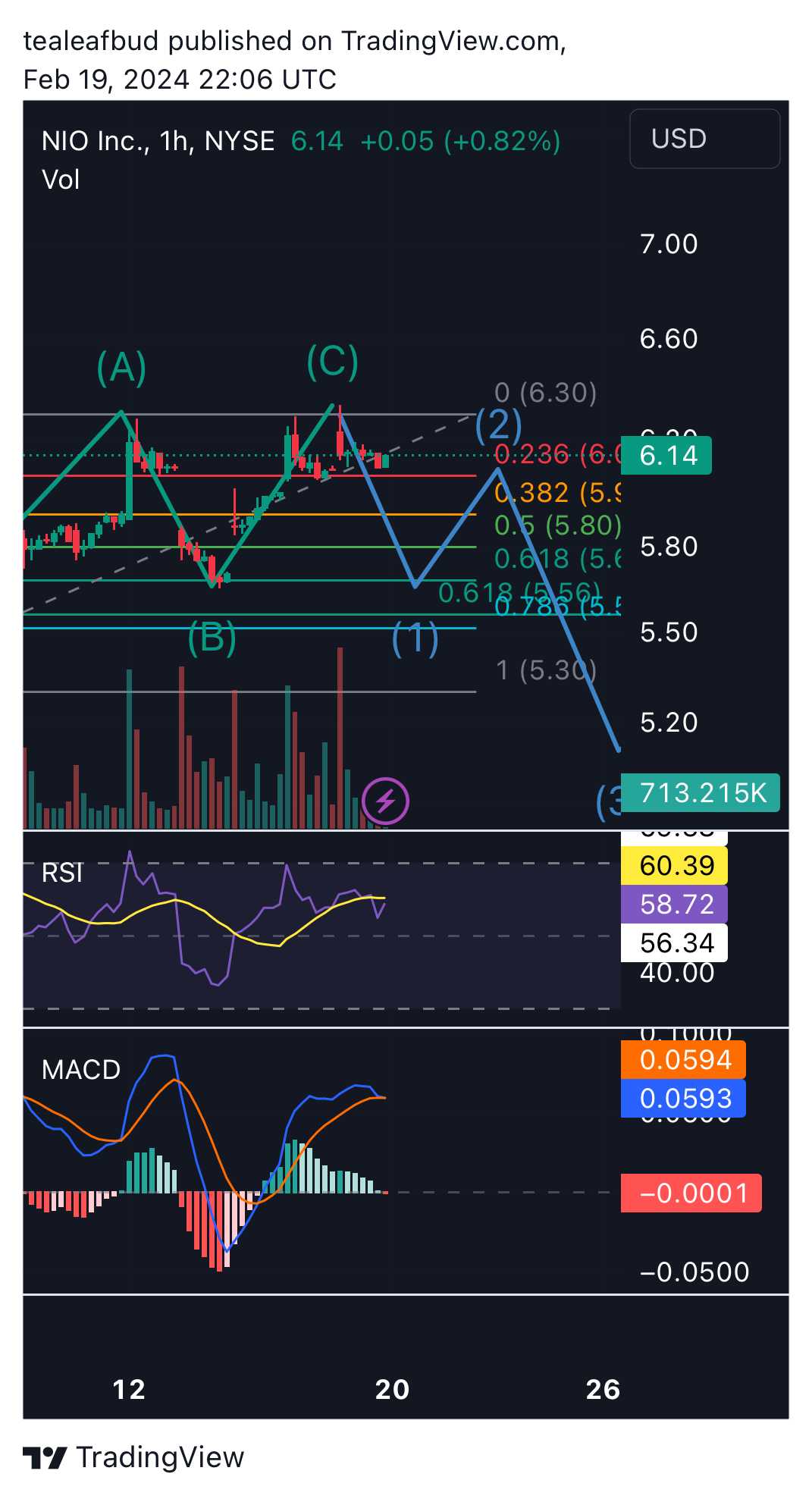Click the volume tag 713.215K
The width and height of the screenshot is (812, 1499).
[x=701, y=793]
